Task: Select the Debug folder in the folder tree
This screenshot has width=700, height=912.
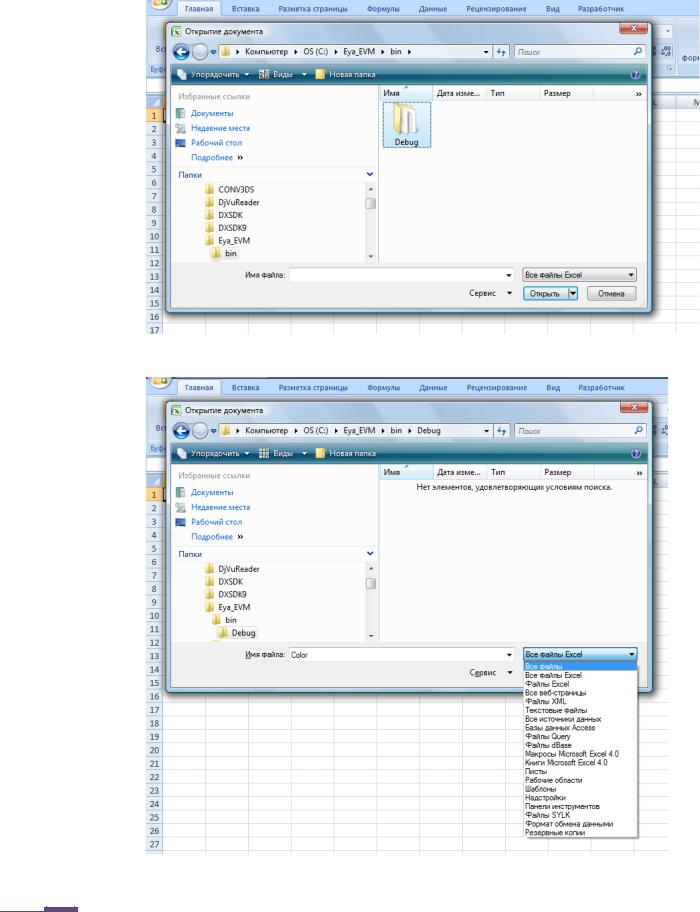Action: [243, 633]
